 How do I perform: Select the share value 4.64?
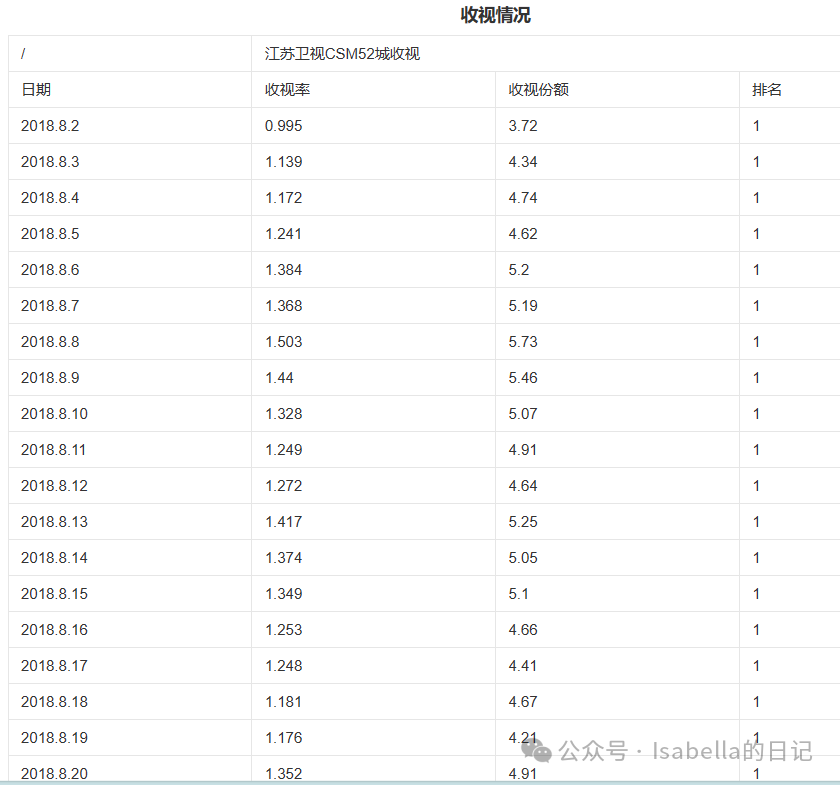coord(523,485)
